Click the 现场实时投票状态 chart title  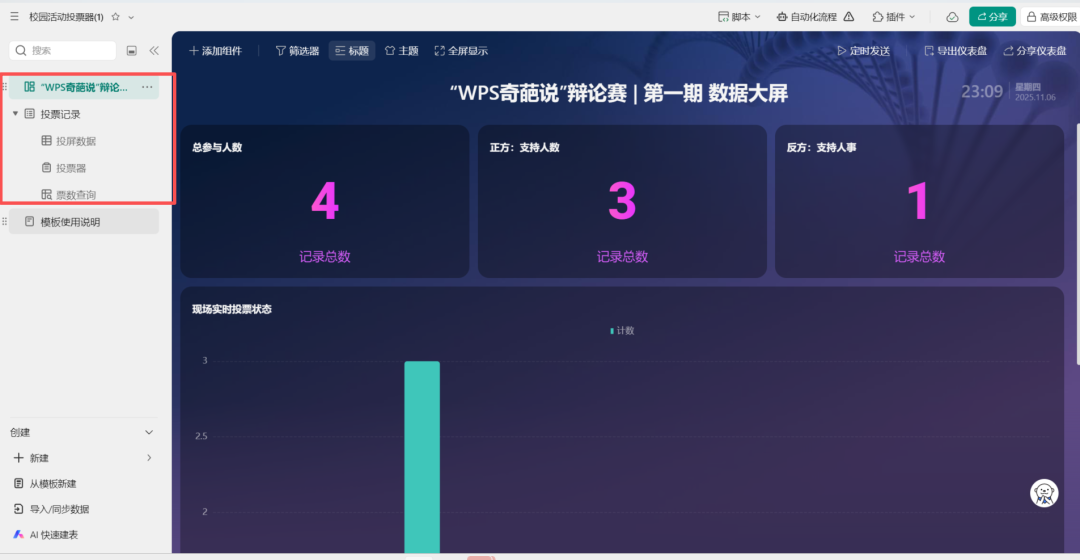[231, 309]
